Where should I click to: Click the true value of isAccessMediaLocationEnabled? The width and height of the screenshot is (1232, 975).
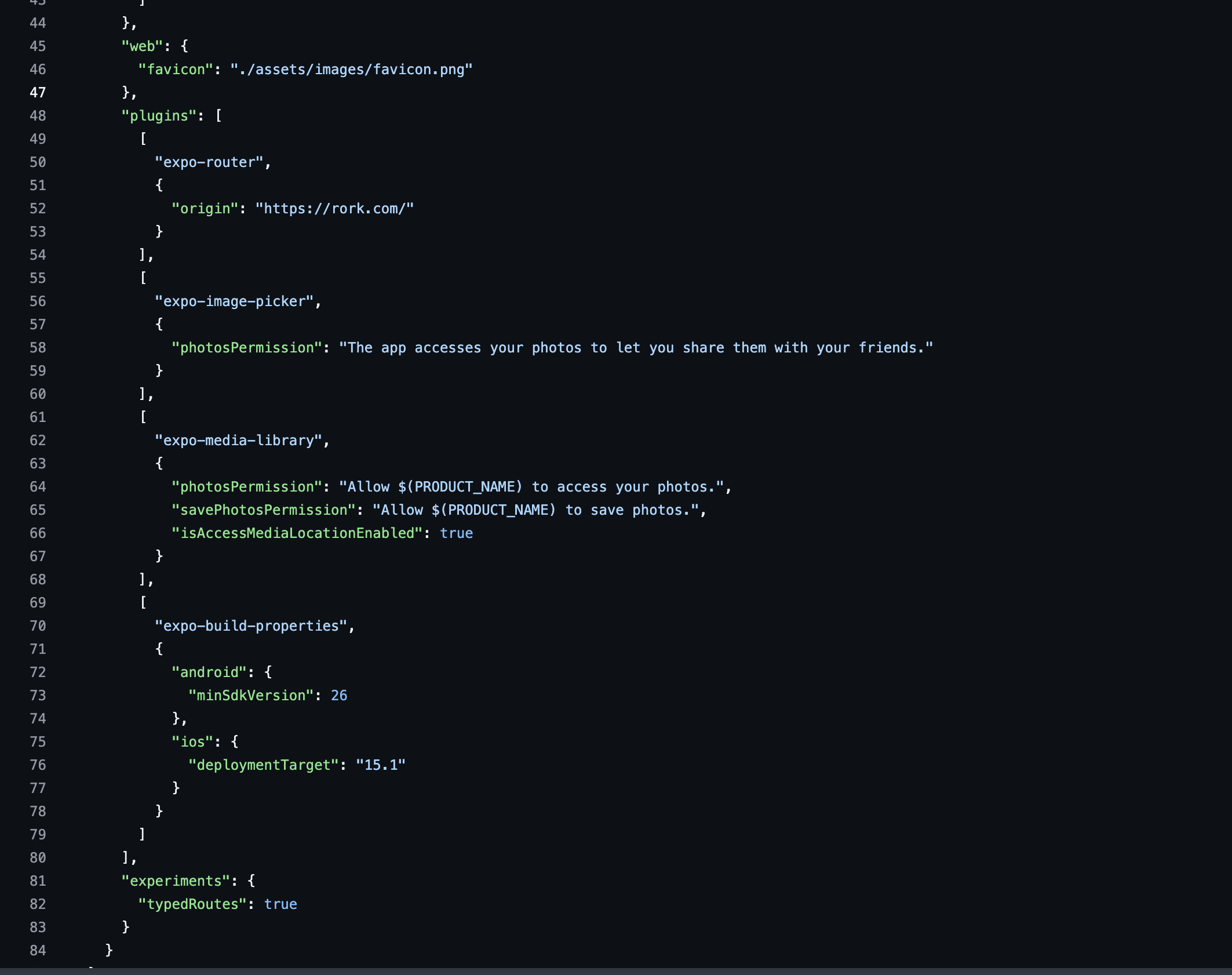point(457,533)
